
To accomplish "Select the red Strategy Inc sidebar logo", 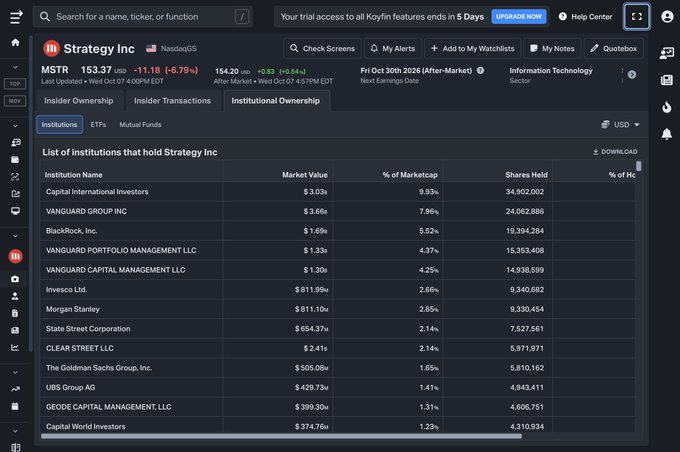I will (16, 256).
